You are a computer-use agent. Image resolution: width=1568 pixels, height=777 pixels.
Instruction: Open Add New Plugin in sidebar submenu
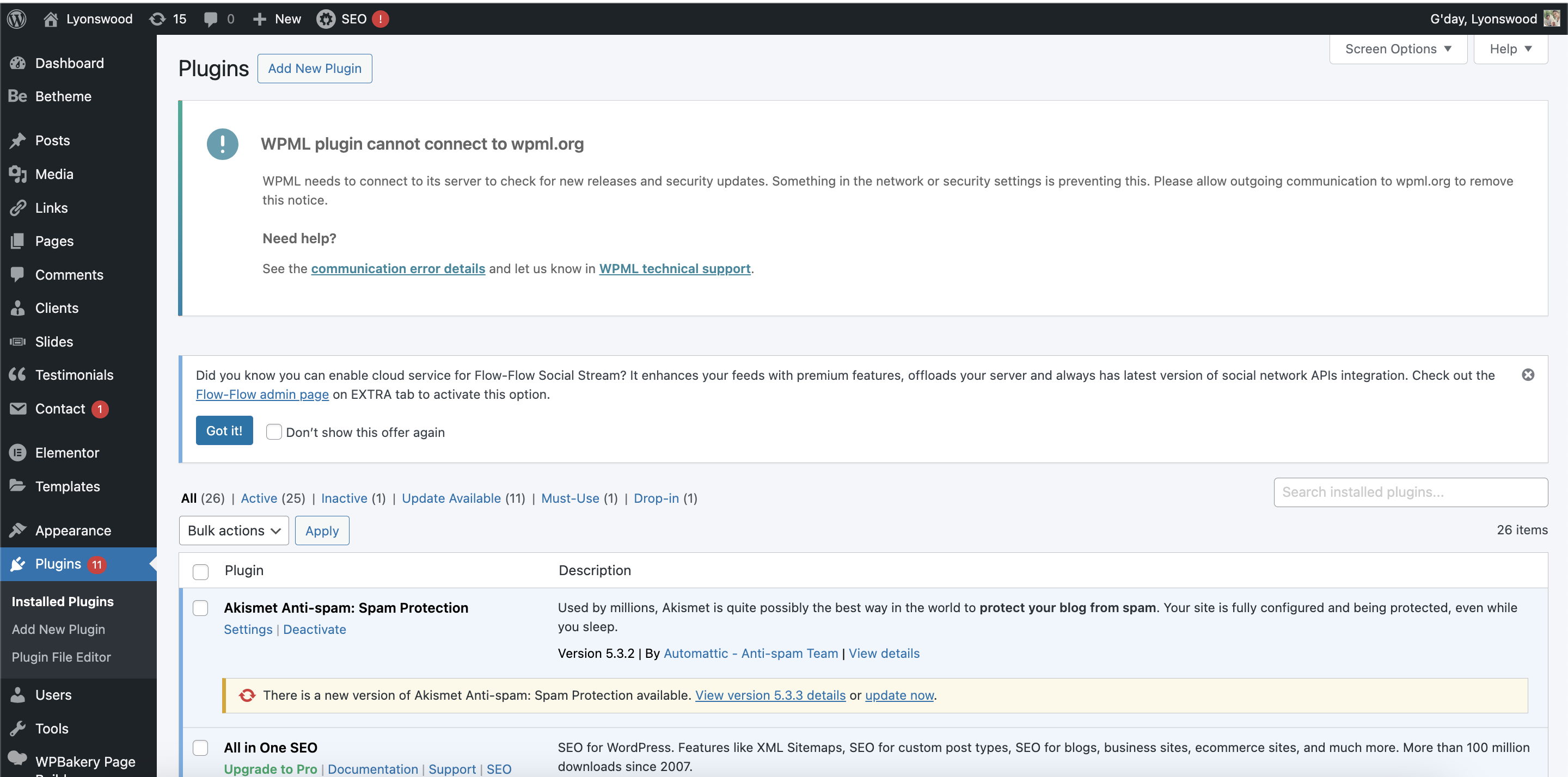pyautogui.click(x=58, y=629)
